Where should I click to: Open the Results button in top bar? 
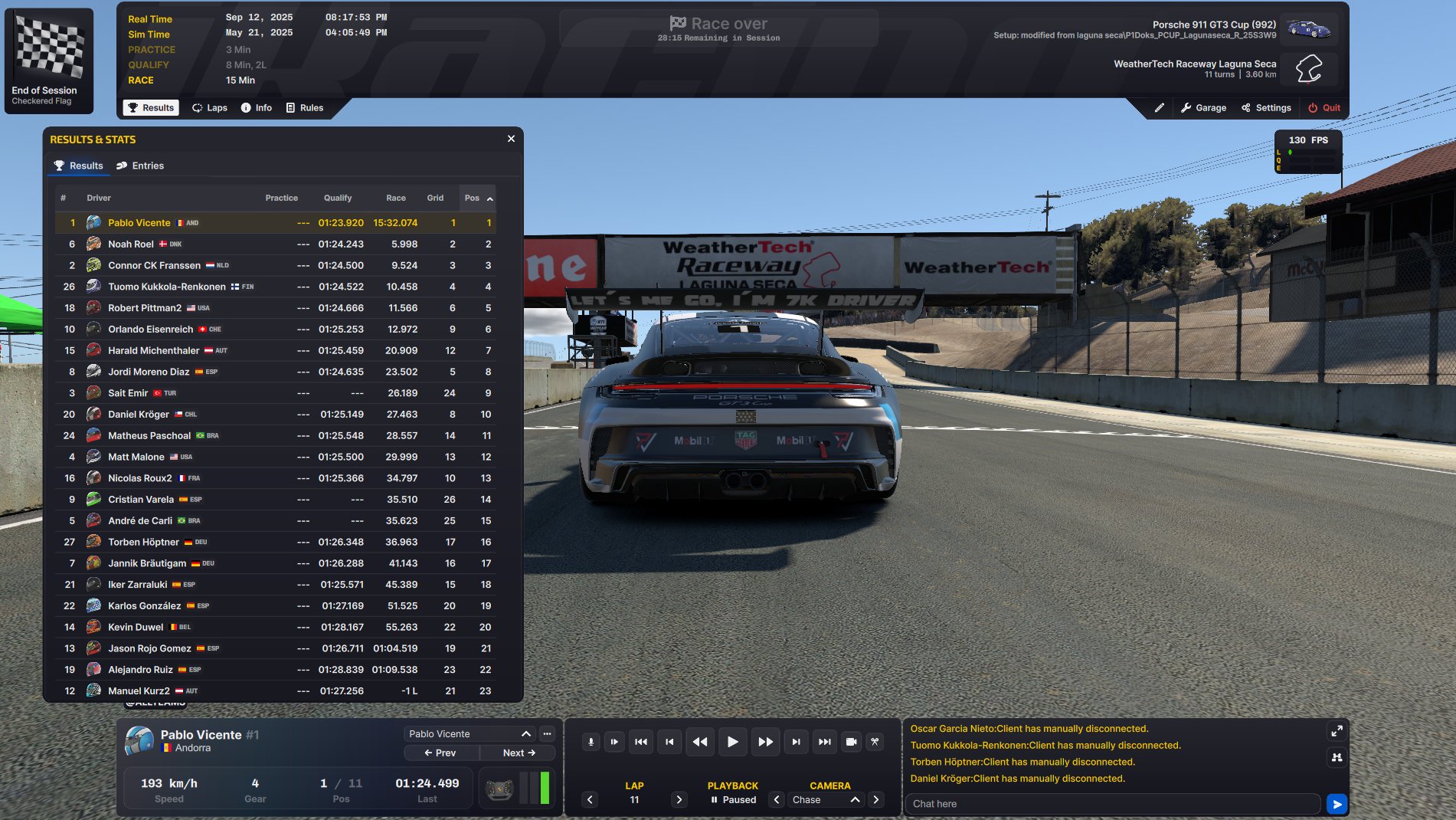[151, 108]
